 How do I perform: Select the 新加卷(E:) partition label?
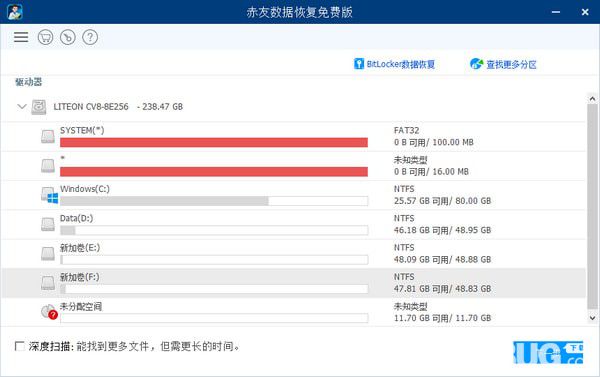[80, 248]
